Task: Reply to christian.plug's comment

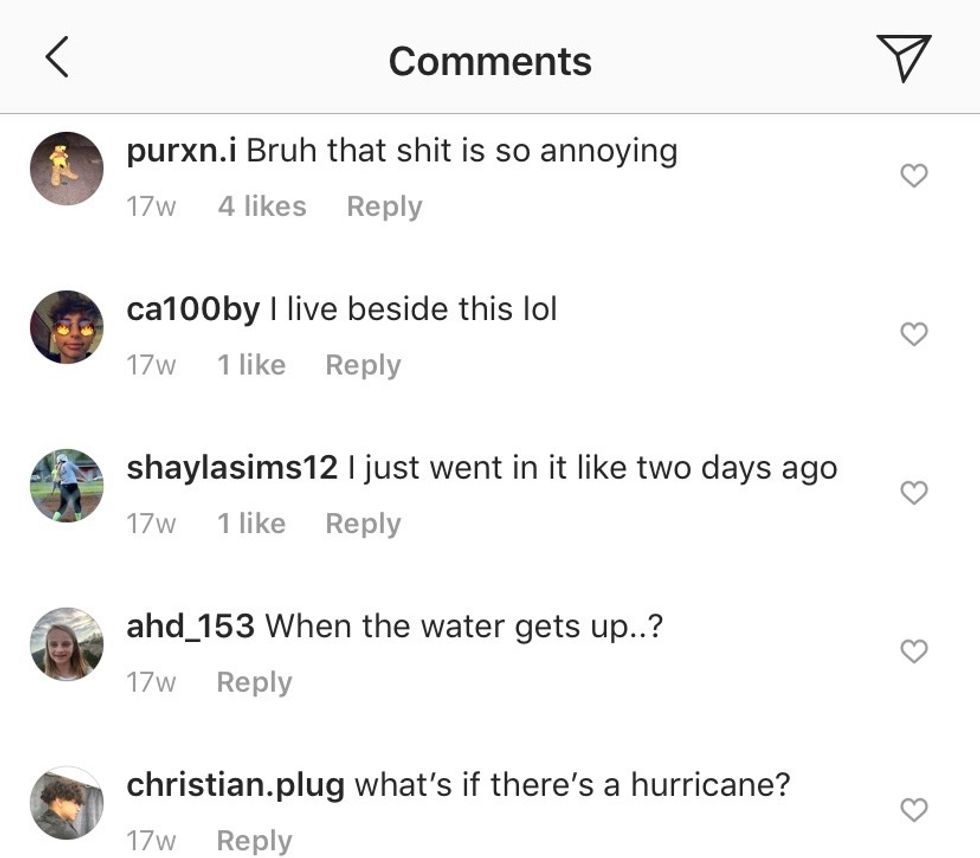Action: pos(254,840)
